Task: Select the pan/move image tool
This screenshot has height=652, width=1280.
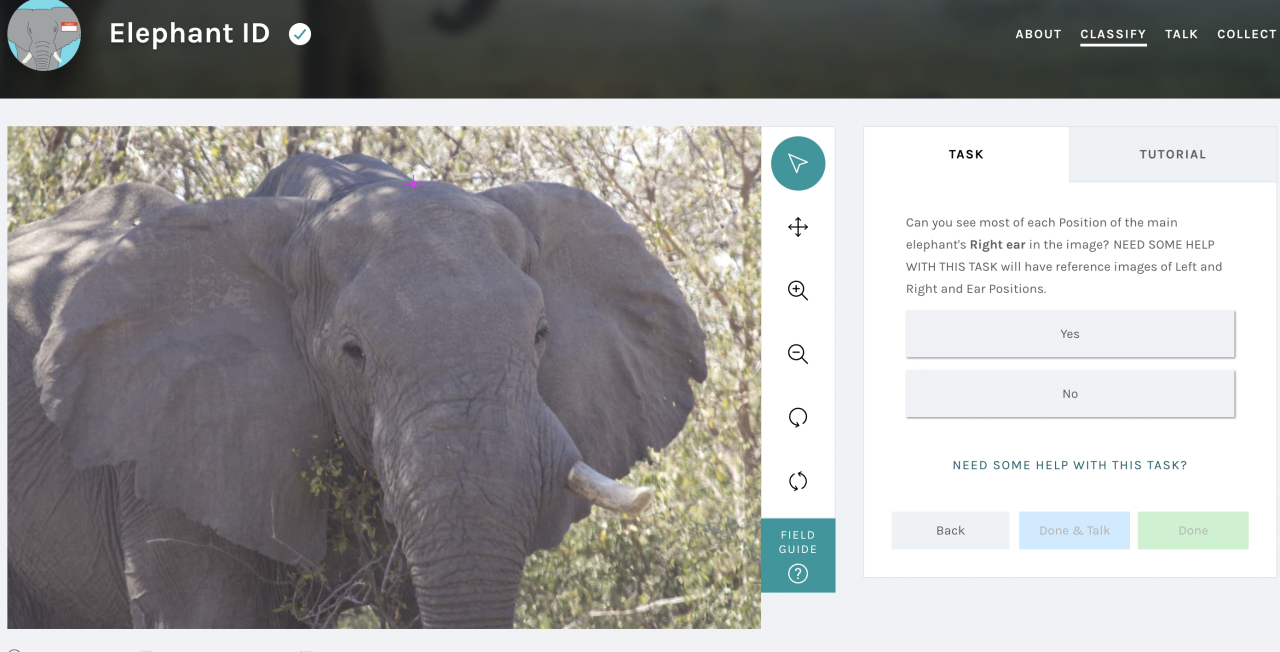Action: pyautogui.click(x=797, y=227)
